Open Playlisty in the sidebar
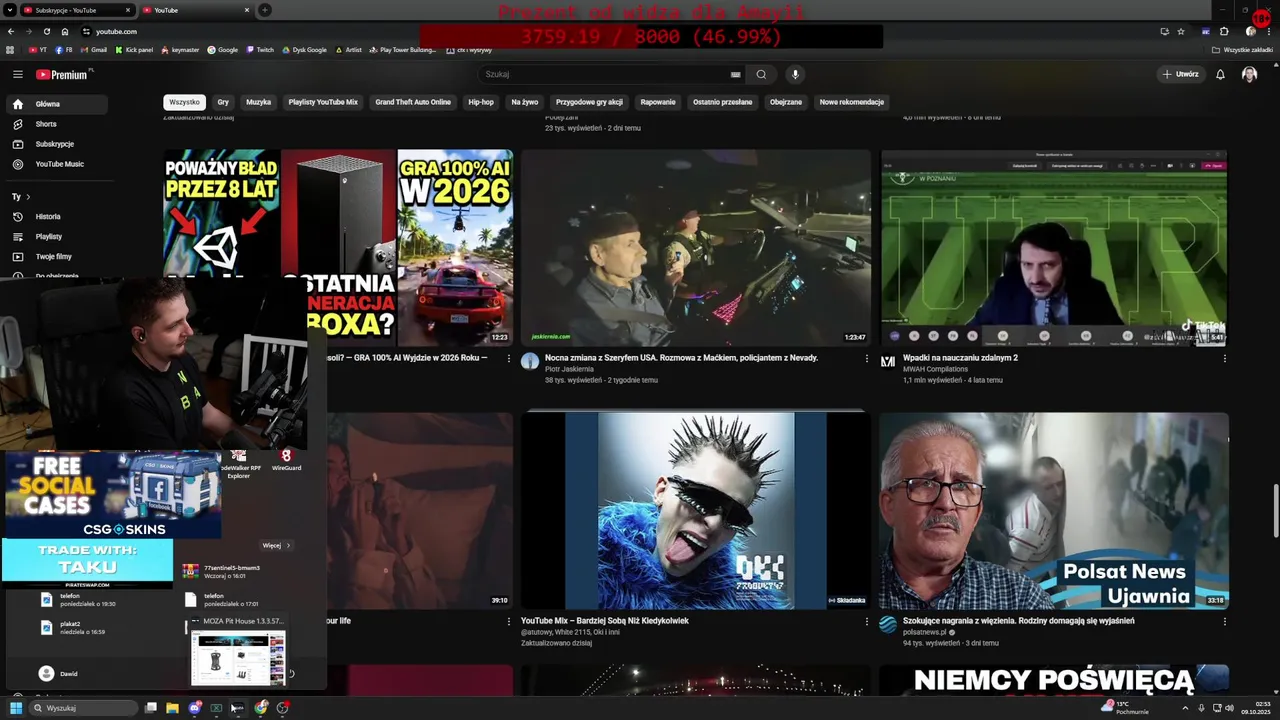 click(x=56, y=236)
